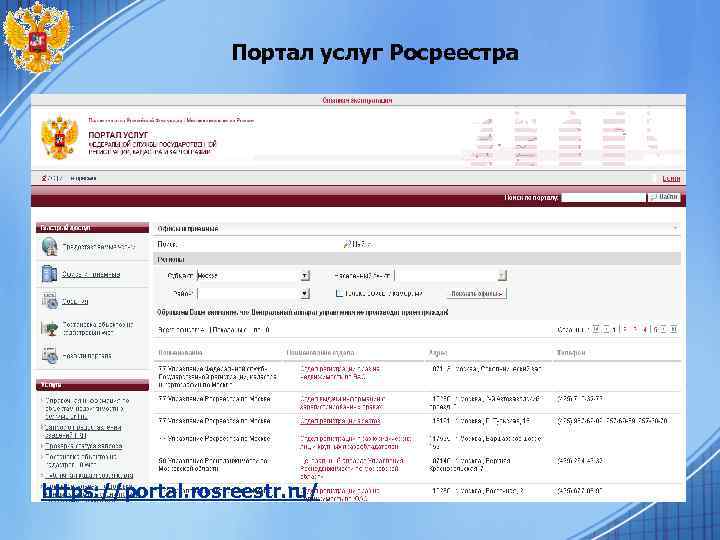Go to previous page using pagination icon
The image size is (720, 540).
606,329
